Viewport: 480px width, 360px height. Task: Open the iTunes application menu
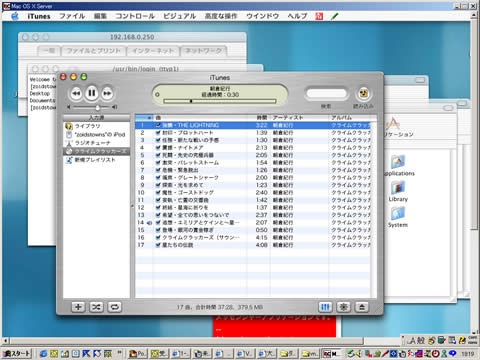[39, 16]
